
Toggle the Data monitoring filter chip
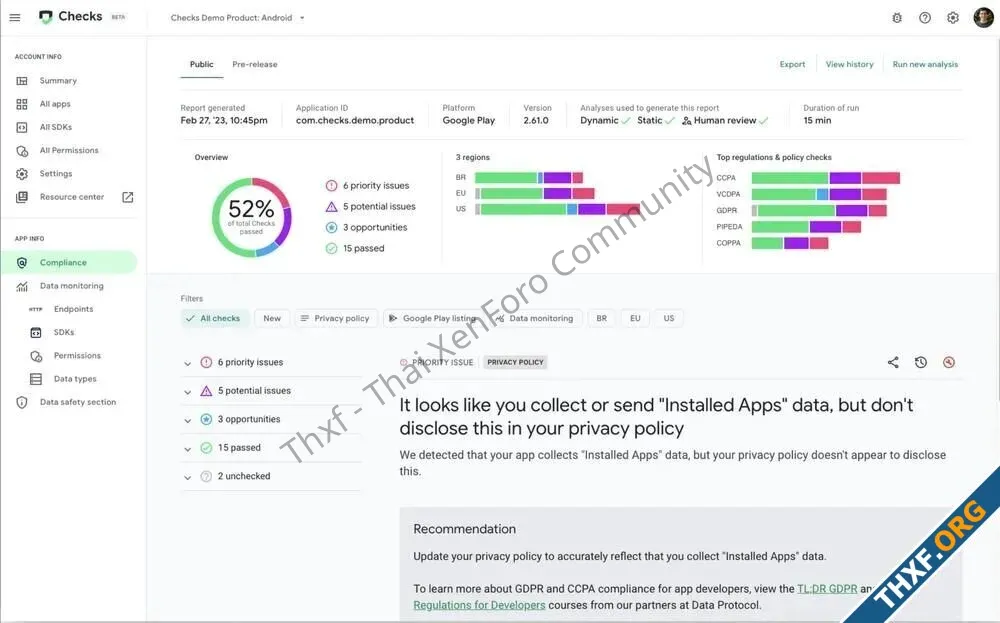point(534,318)
